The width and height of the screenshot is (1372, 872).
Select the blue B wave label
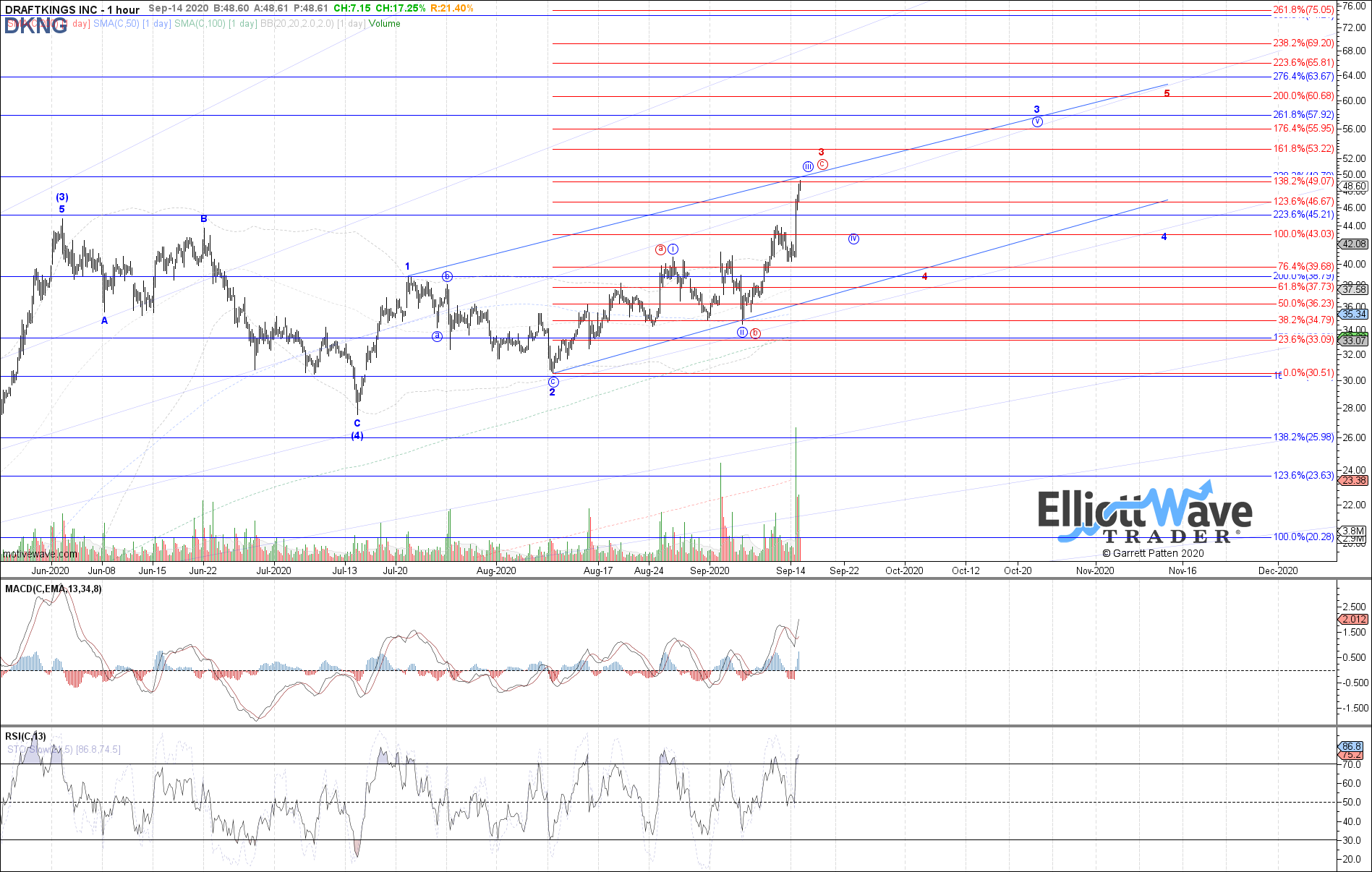pos(204,219)
